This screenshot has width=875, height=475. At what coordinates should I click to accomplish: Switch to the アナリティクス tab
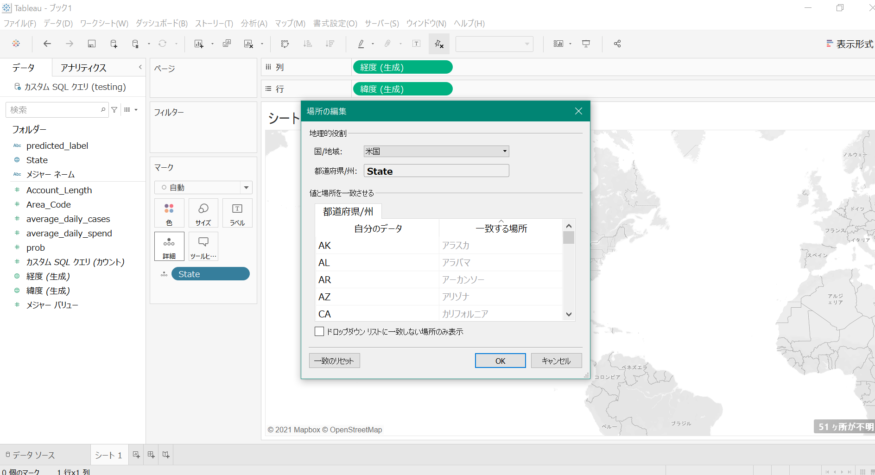(x=83, y=68)
